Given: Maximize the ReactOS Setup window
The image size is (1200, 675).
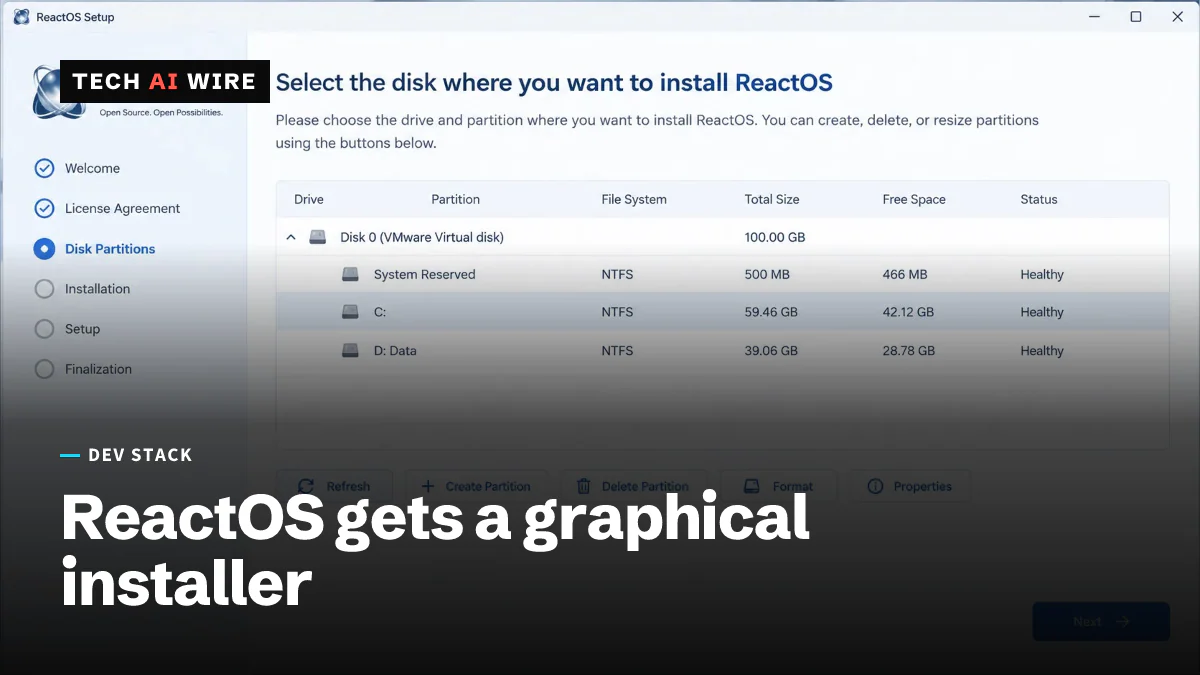Looking at the screenshot, I should pos(1136,17).
